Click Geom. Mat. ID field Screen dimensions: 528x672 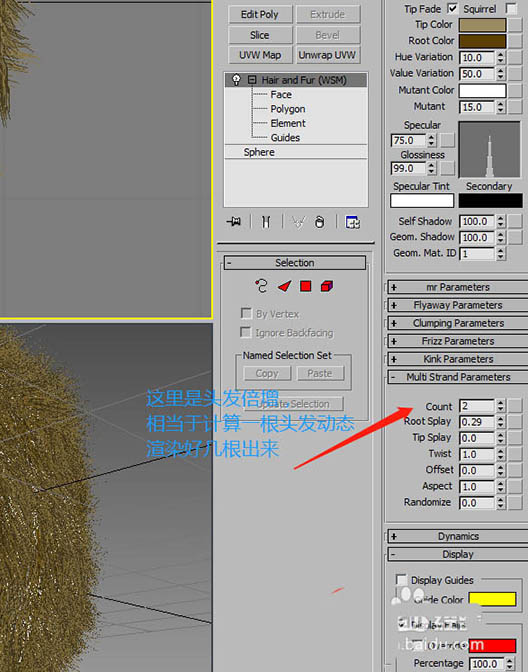[477, 254]
